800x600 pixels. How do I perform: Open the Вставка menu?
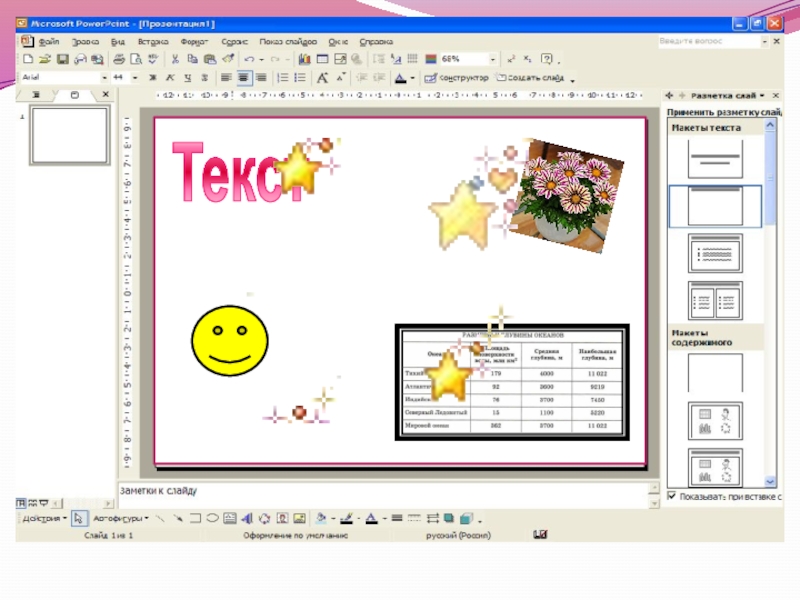coord(153,42)
